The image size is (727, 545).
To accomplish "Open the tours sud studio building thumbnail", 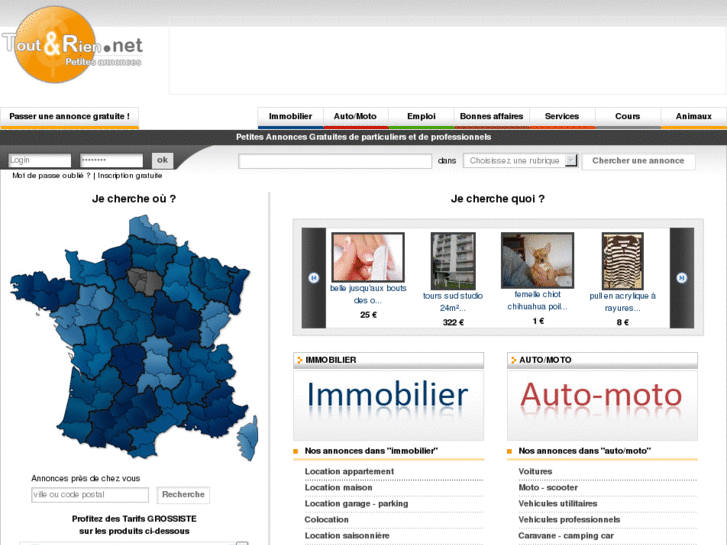I will [x=453, y=261].
